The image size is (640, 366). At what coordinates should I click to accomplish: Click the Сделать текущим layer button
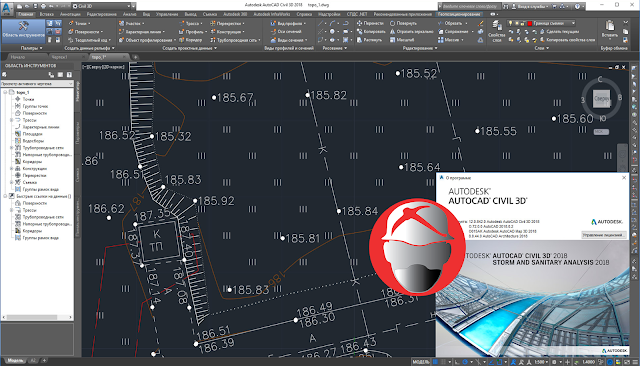[559, 31]
